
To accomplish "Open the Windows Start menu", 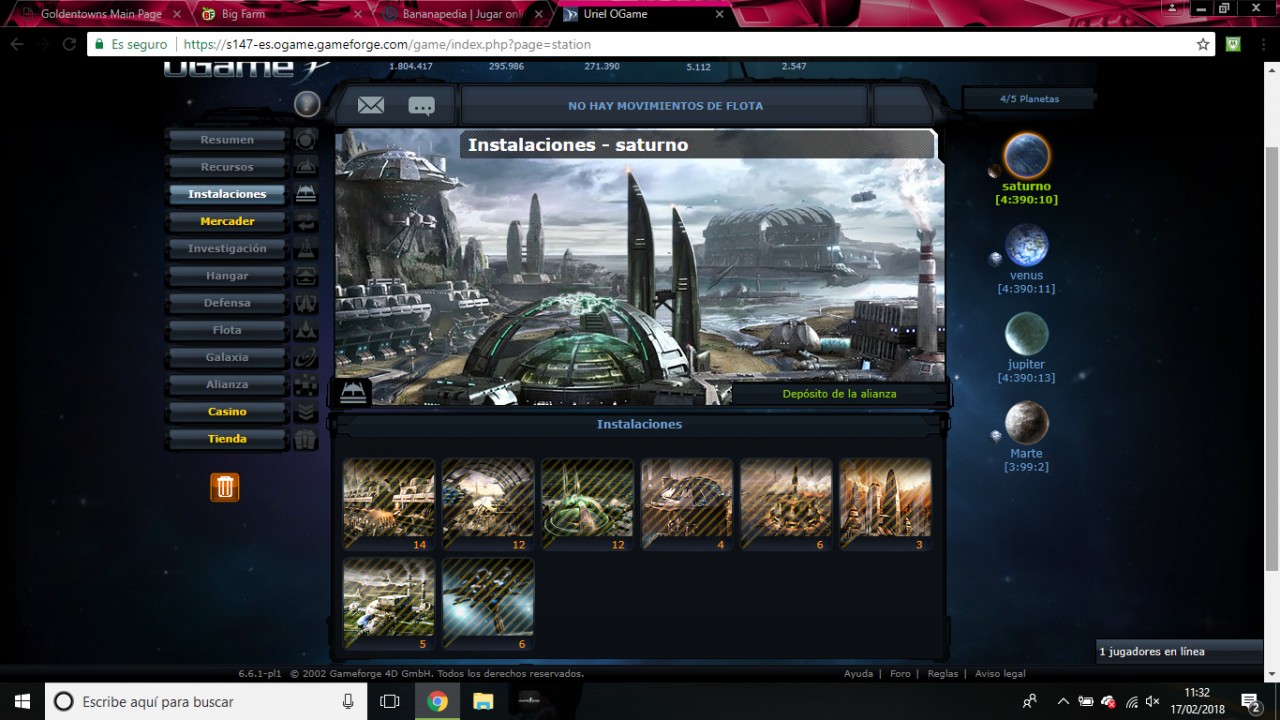I will coord(22,701).
